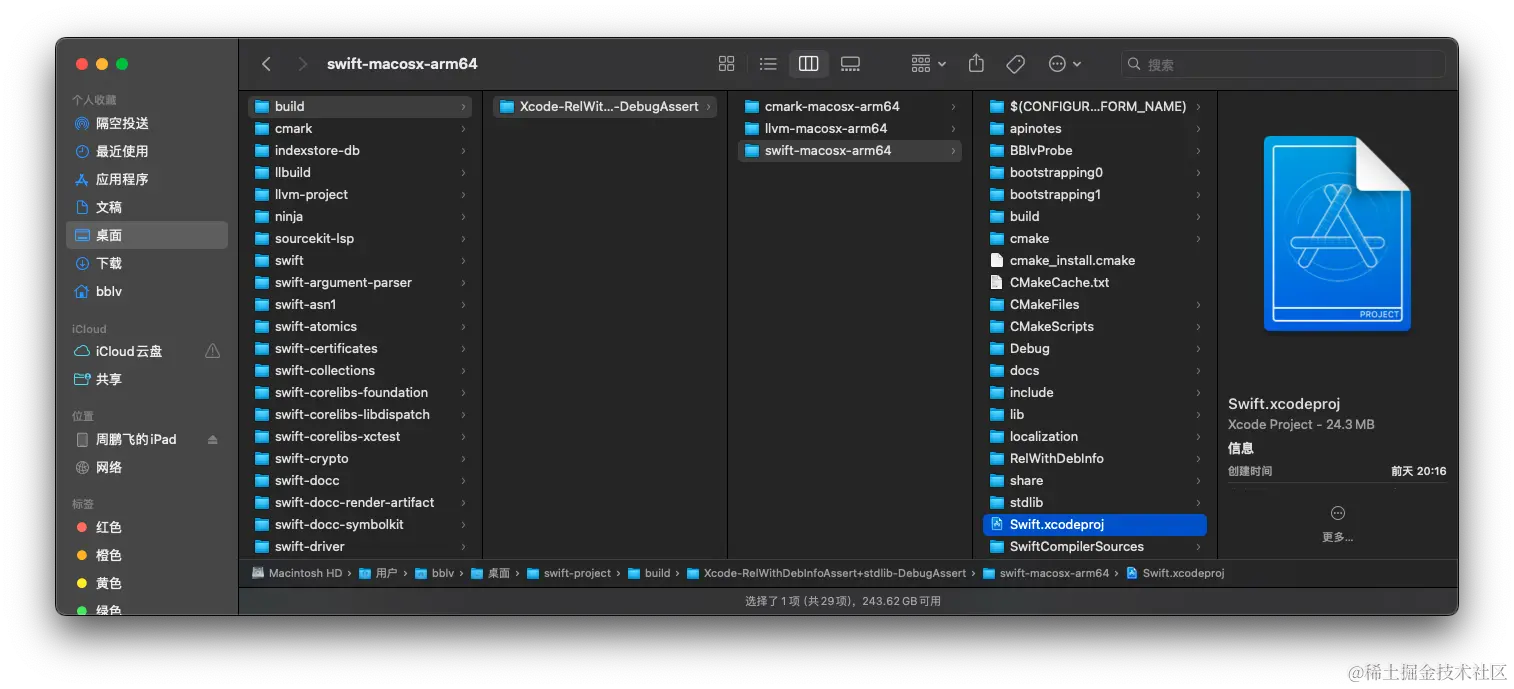The width and height of the screenshot is (1514, 689).
Task: Click the search field
Action: 1283,64
